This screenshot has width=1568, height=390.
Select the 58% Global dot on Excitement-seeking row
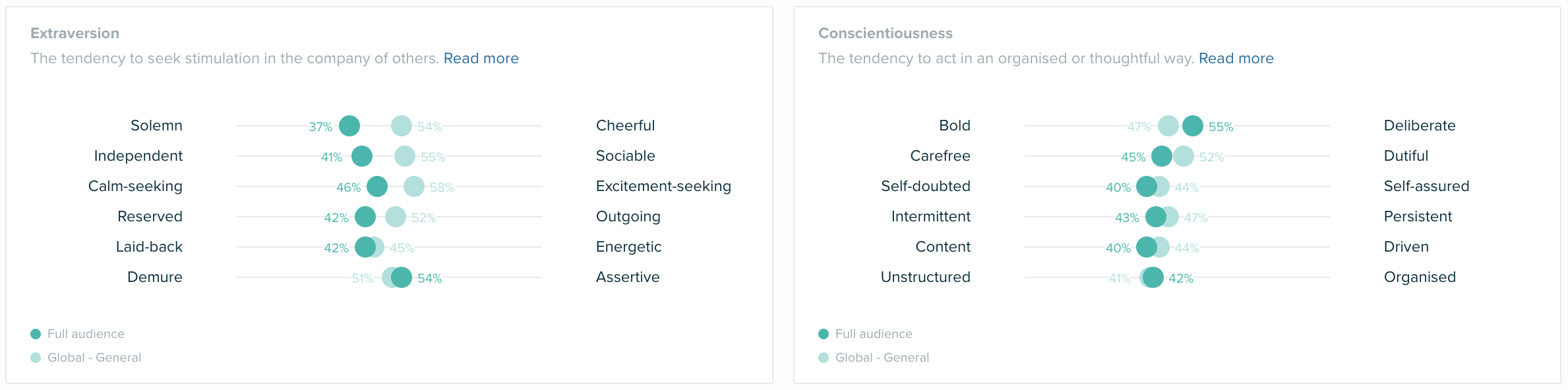[414, 186]
